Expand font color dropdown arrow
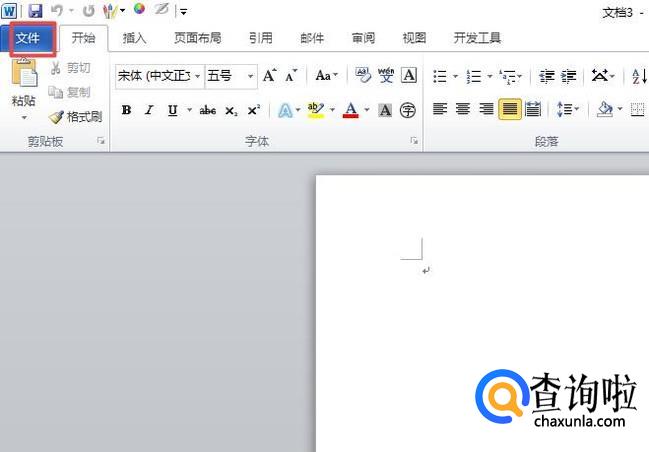The width and height of the screenshot is (649, 452). pyautogui.click(x=367, y=110)
